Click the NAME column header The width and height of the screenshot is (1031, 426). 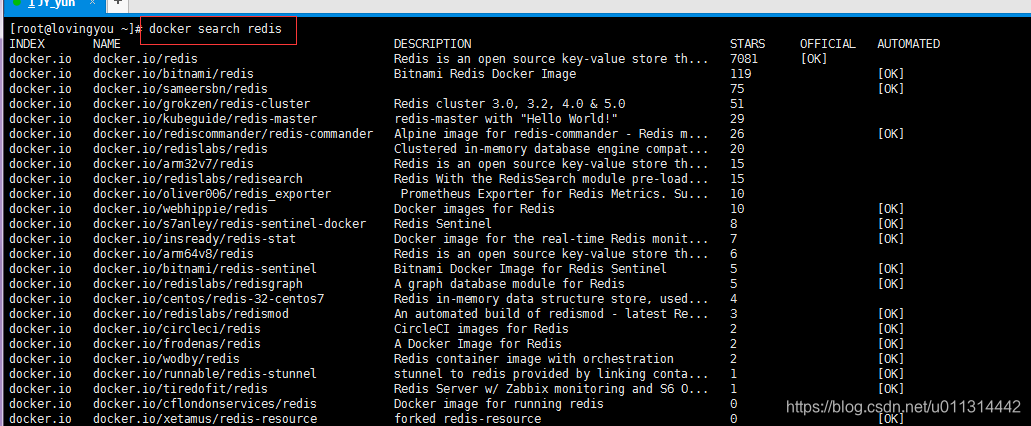tap(107, 44)
